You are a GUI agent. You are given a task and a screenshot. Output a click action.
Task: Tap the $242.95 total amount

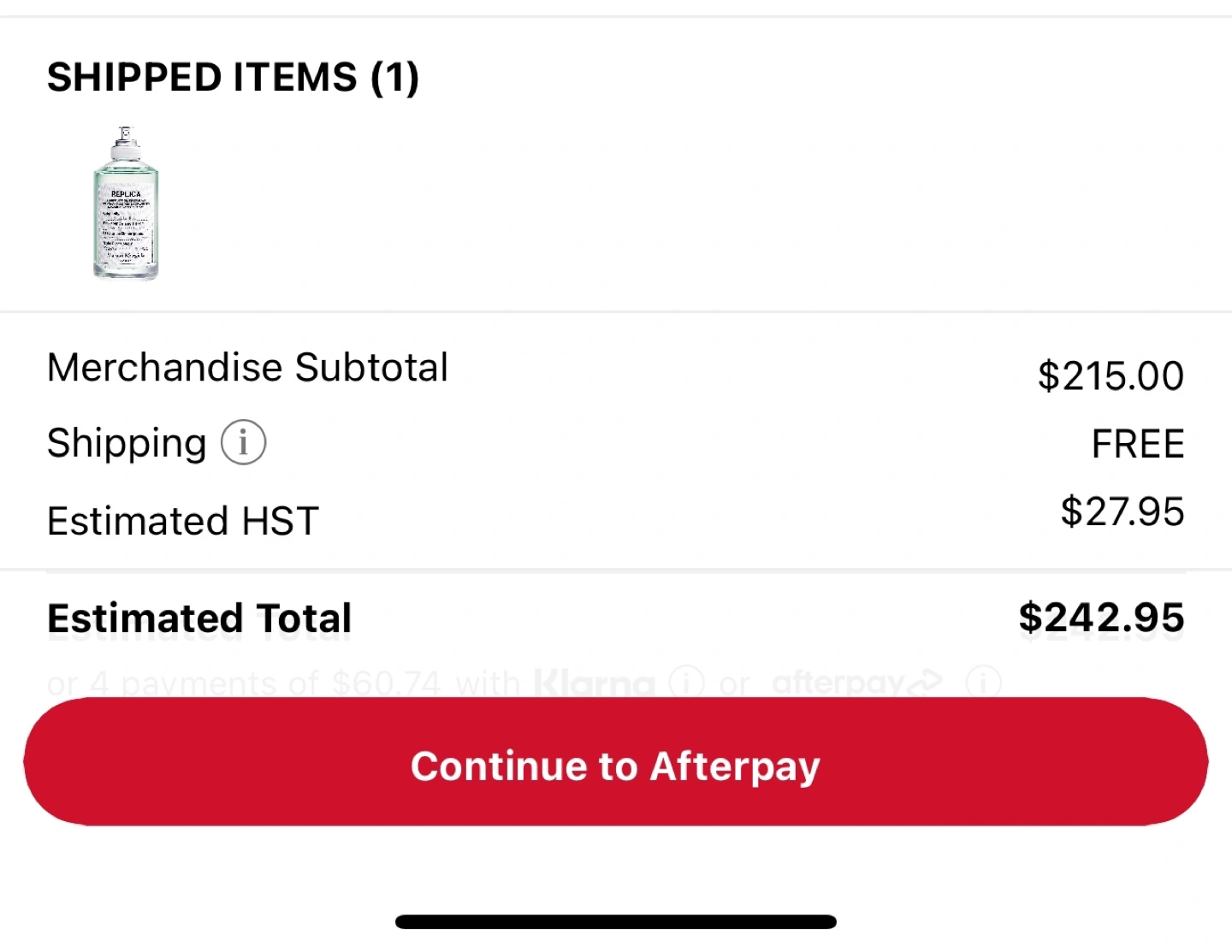(1101, 618)
